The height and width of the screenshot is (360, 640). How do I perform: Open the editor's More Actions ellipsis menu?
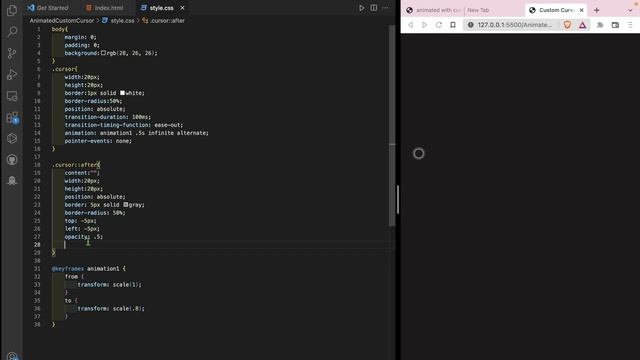[385, 8]
